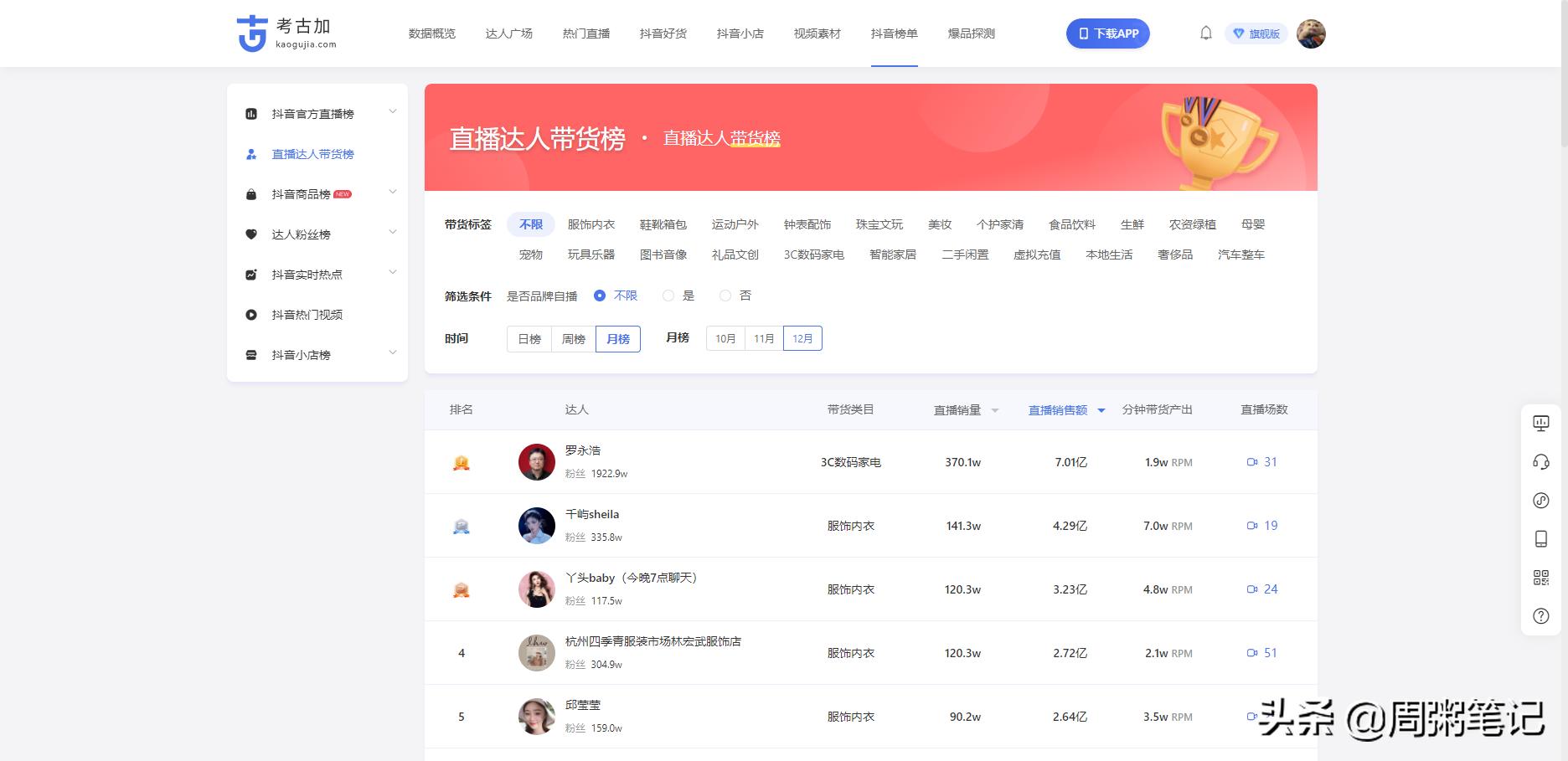This screenshot has height=761, width=1568.
Task: Select 否 radio for 是否品牌自播
Action: point(725,296)
